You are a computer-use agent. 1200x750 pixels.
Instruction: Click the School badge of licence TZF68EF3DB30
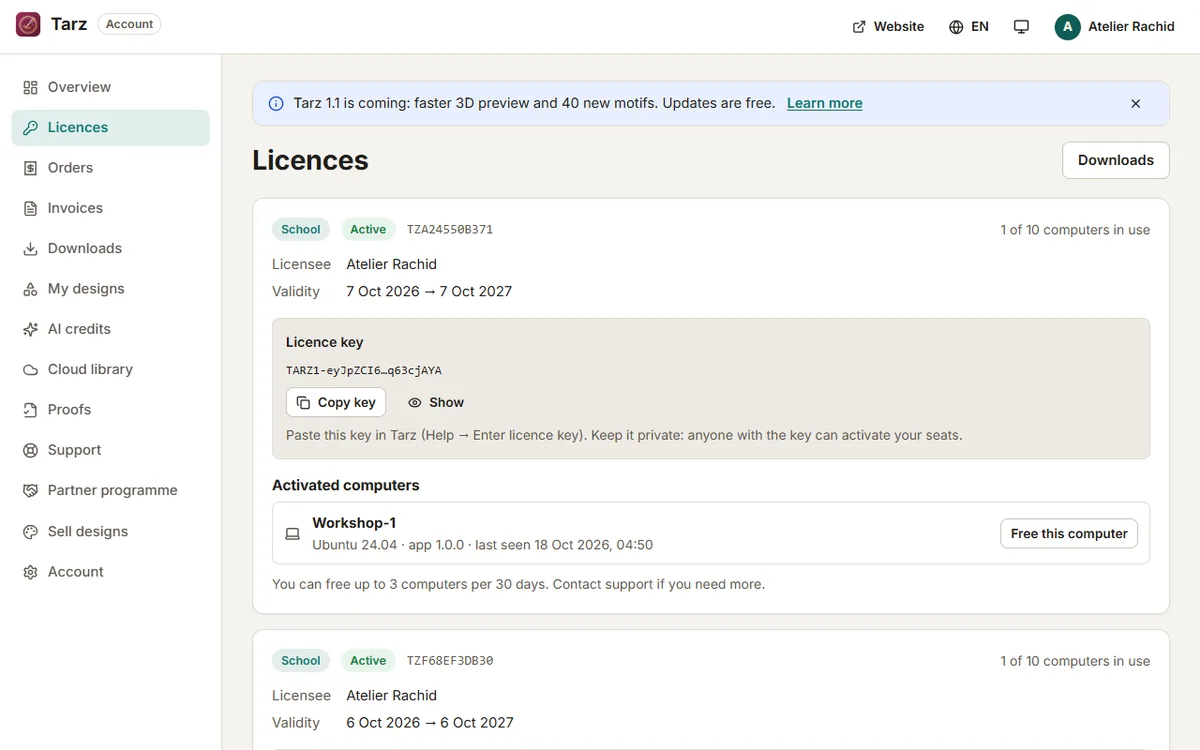(x=301, y=661)
